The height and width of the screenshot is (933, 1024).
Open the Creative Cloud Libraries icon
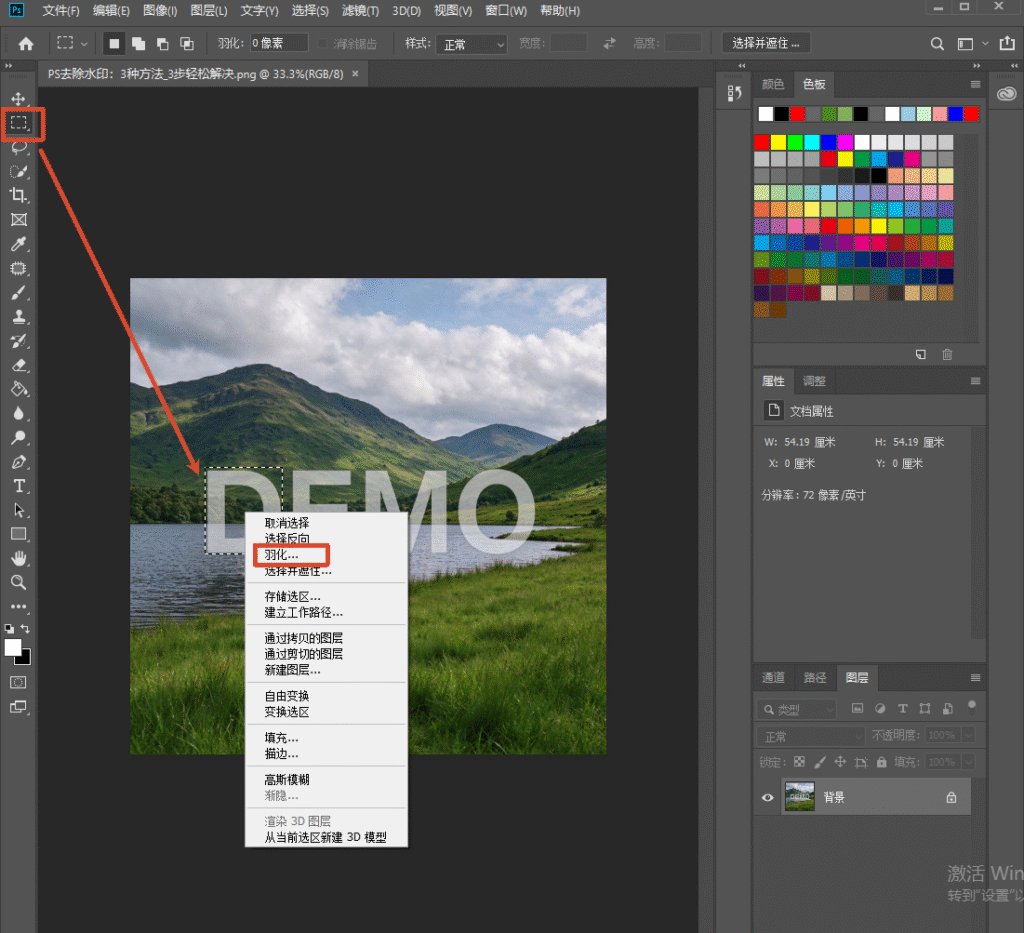[x=1006, y=93]
